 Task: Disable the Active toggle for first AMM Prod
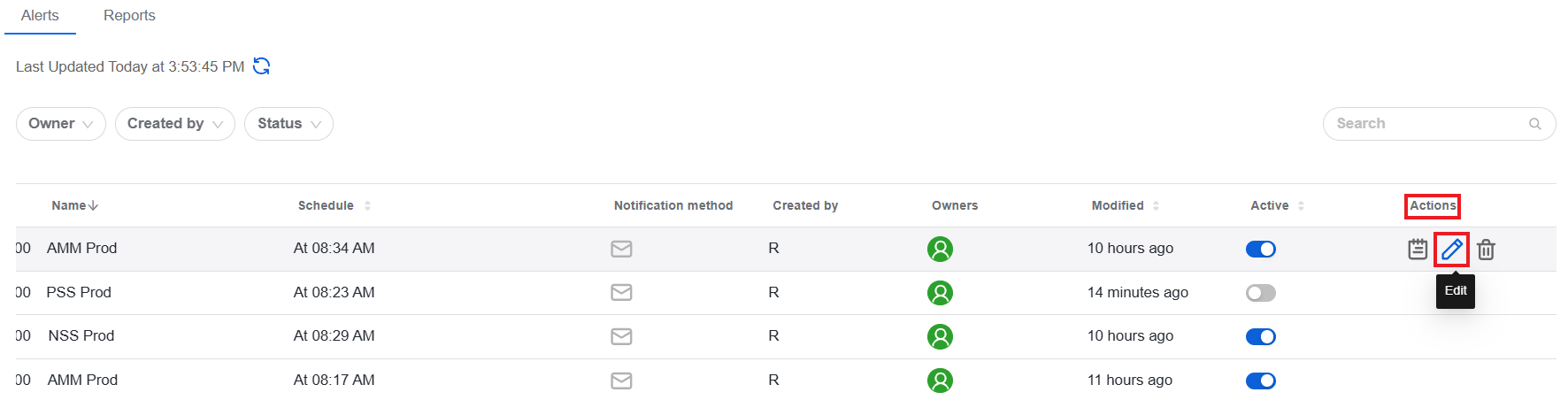click(x=1260, y=249)
